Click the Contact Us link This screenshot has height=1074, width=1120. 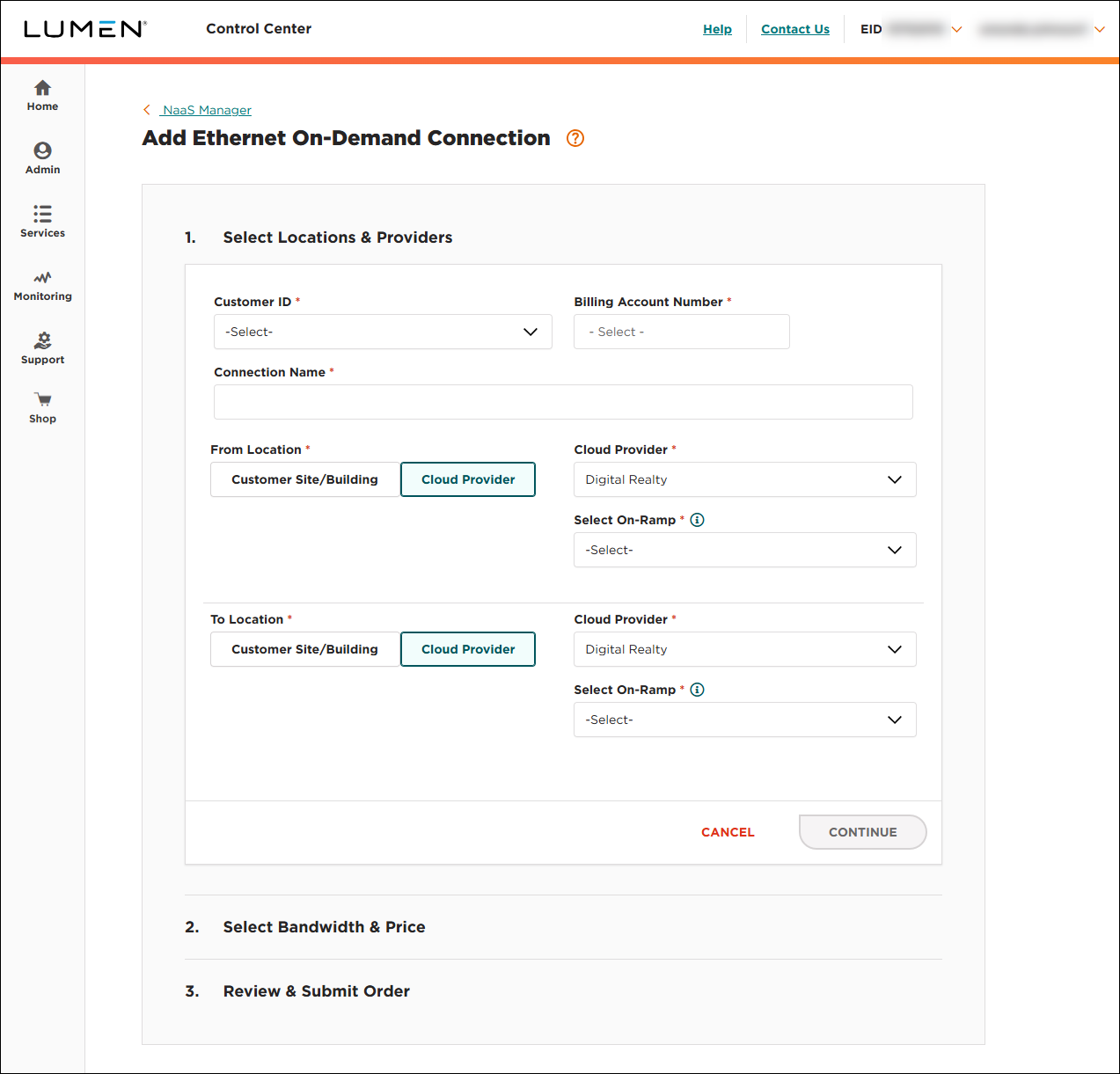coord(795,29)
